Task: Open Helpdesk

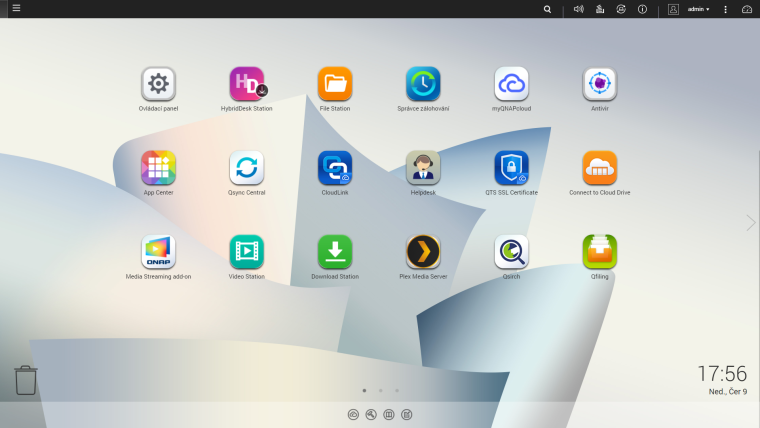Action: [x=423, y=168]
